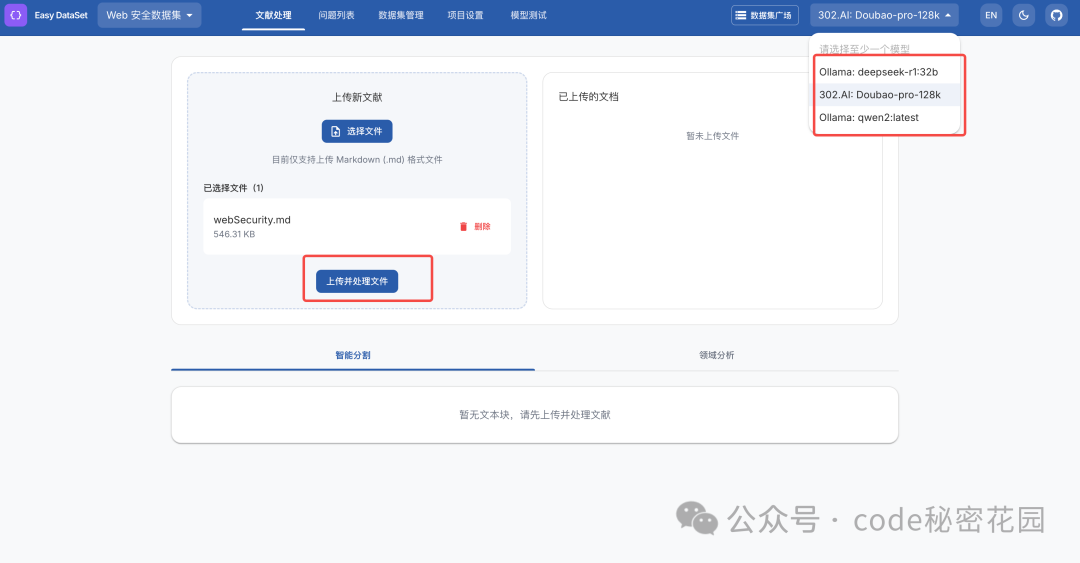Click the webSecurity.md file name
1080x563 pixels.
252,220
